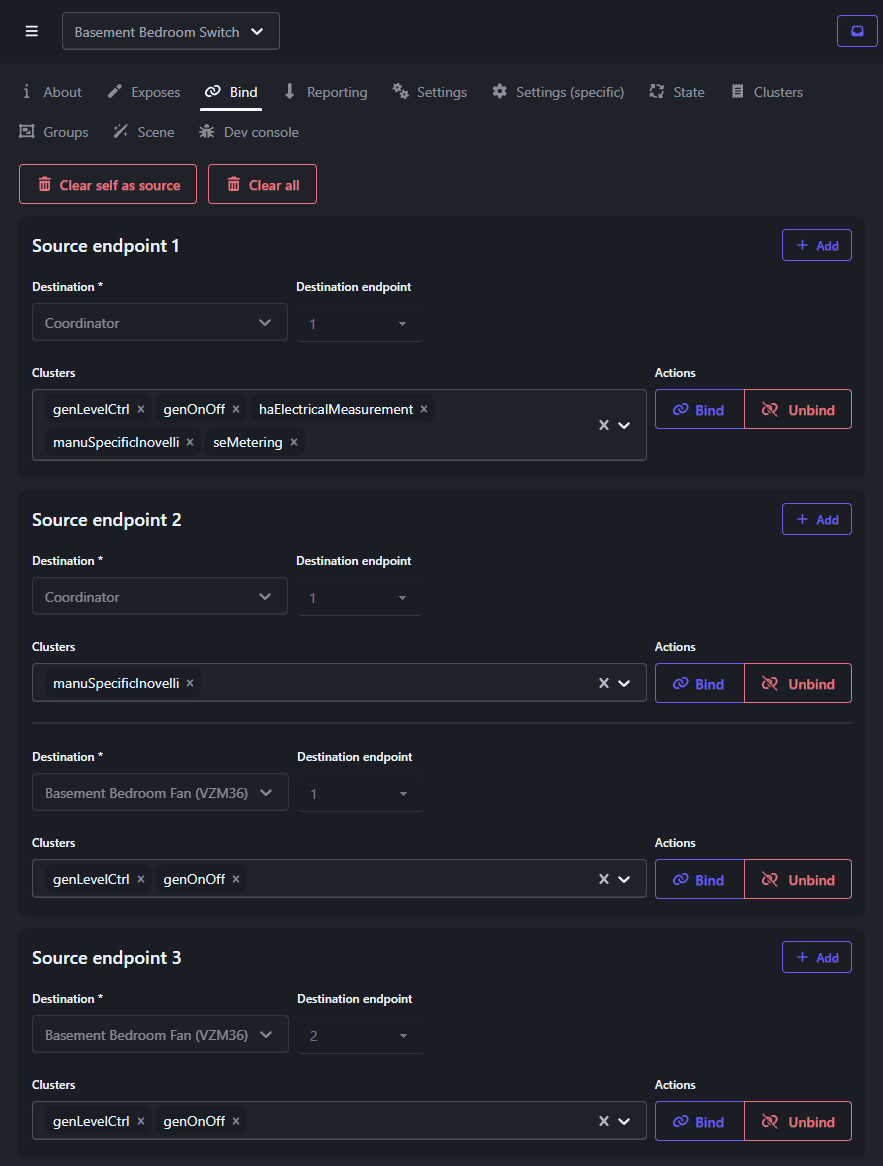Switch to the Reporting tab

(x=326, y=92)
